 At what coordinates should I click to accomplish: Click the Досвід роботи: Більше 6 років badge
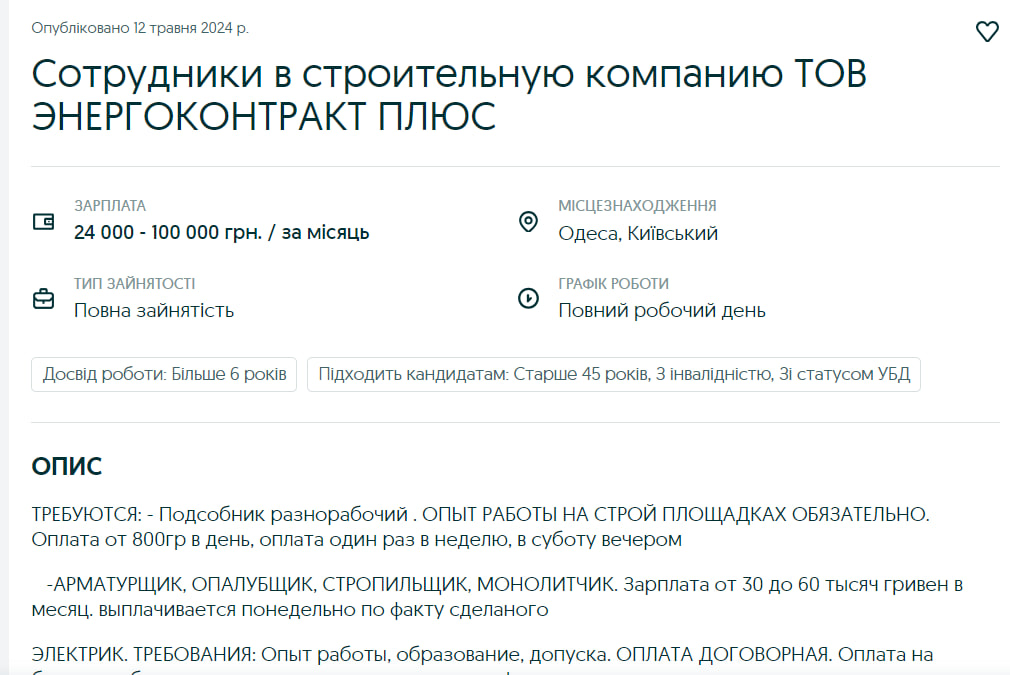coord(164,374)
